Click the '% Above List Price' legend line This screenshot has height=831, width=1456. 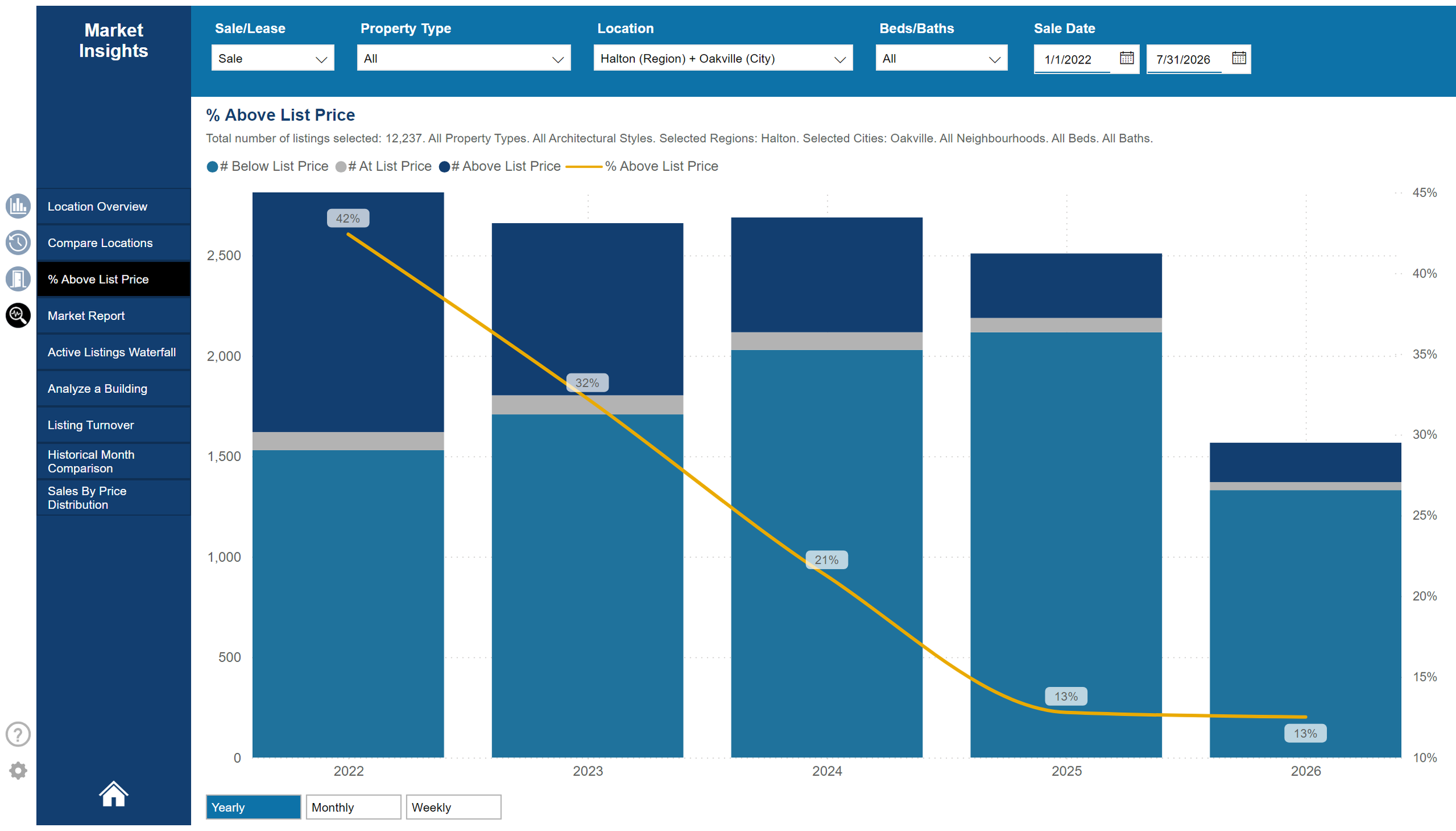click(x=584, y=167)
